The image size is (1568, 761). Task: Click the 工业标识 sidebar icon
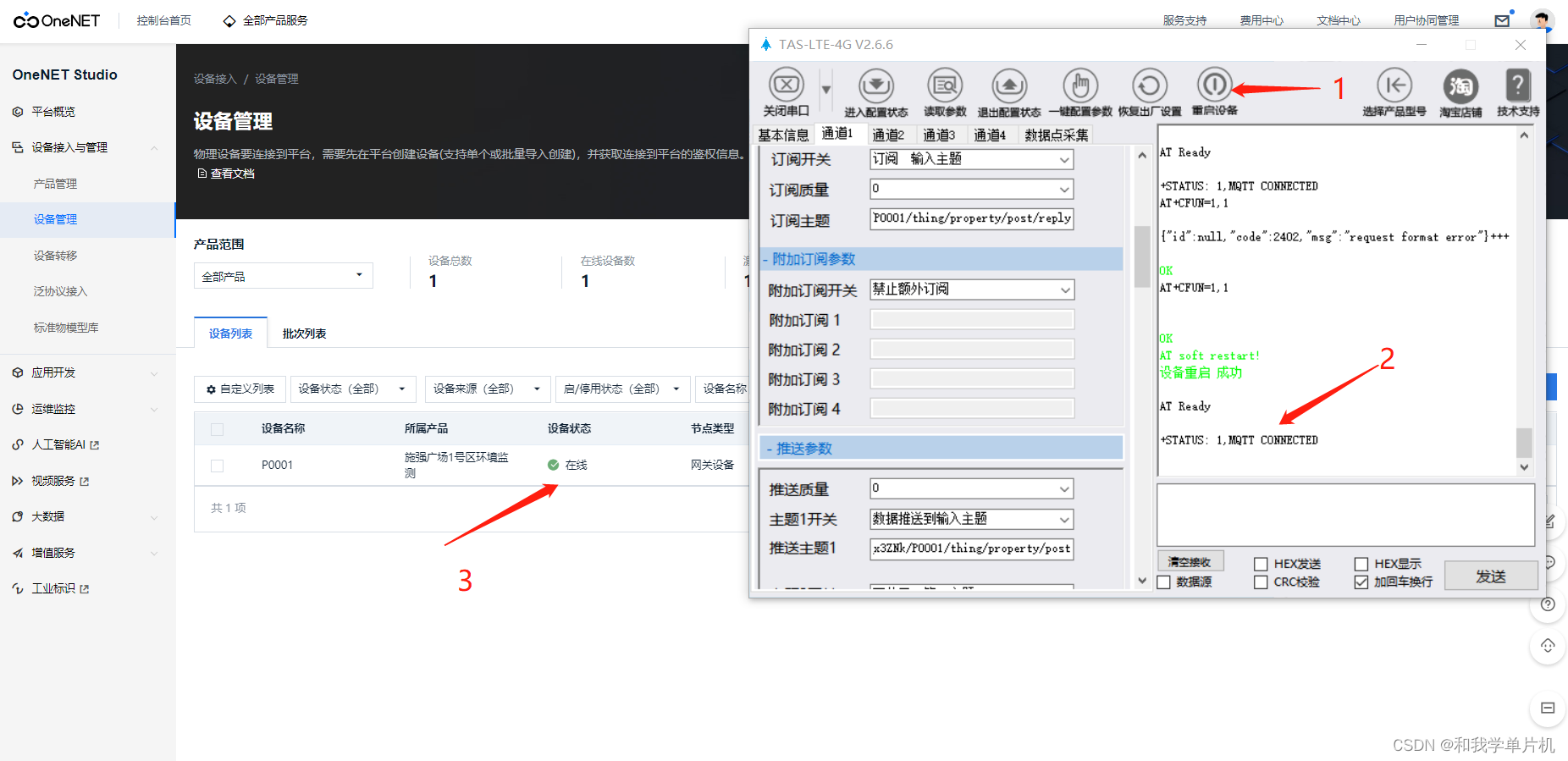18,588
